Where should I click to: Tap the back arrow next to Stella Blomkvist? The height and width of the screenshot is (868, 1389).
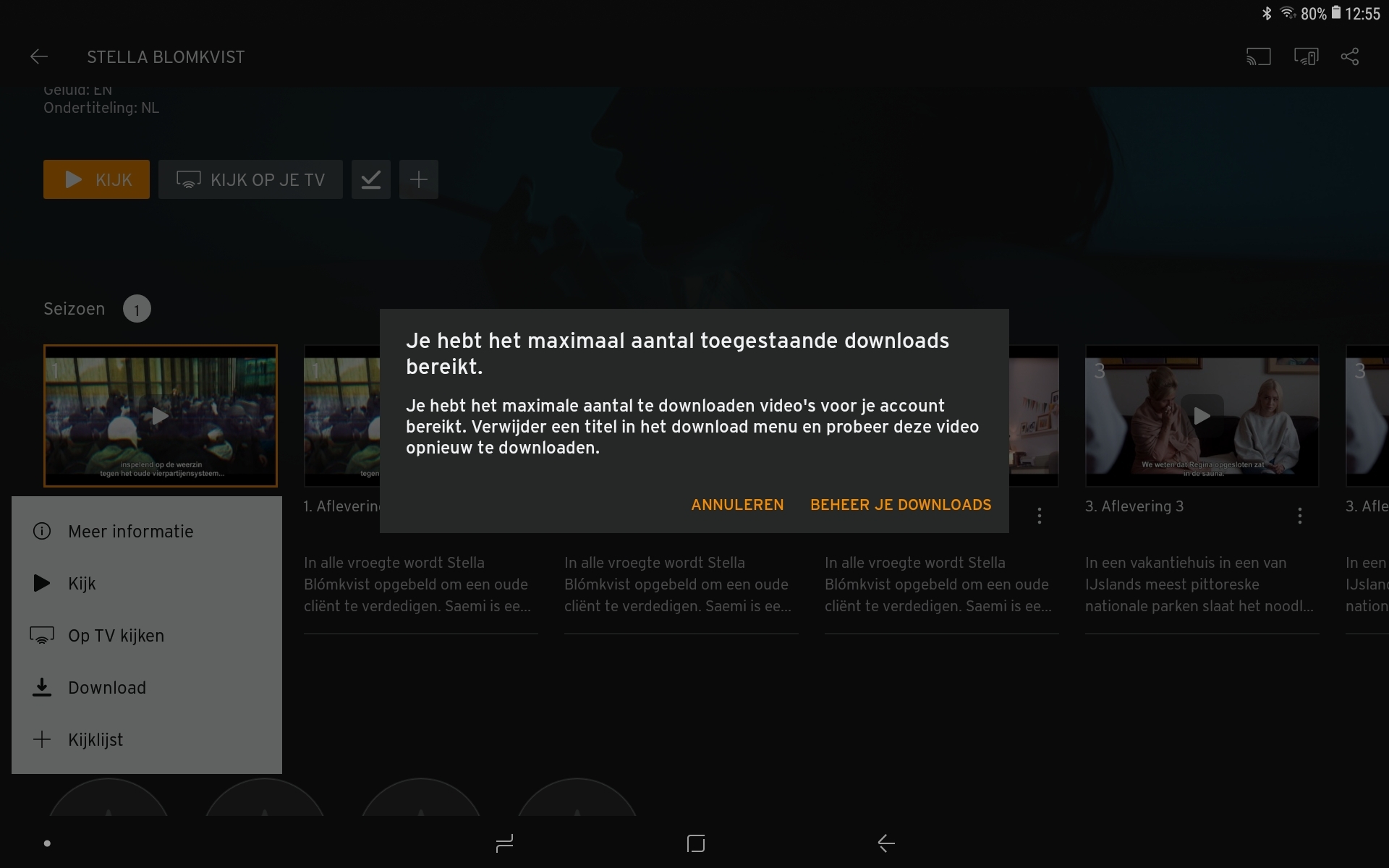point(39,57)
